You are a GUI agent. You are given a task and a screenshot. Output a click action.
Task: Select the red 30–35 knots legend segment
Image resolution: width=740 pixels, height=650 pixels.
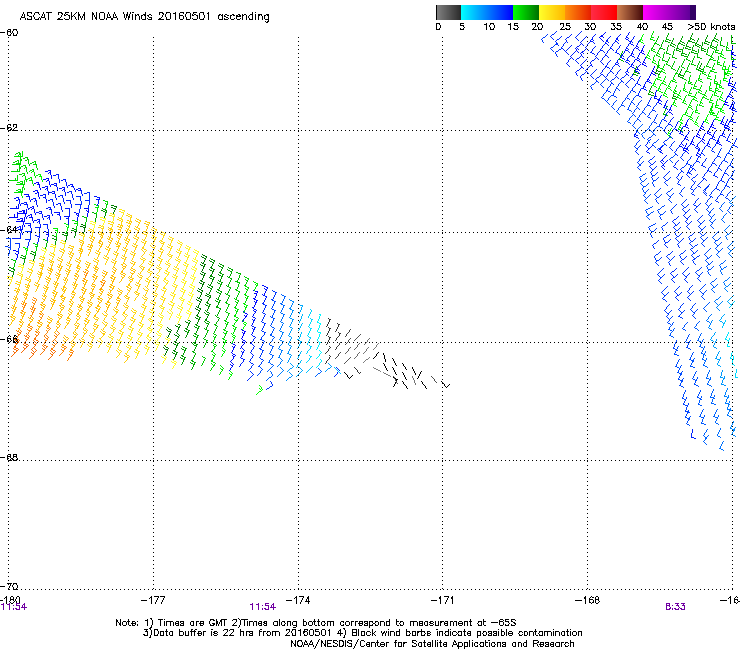604,12
